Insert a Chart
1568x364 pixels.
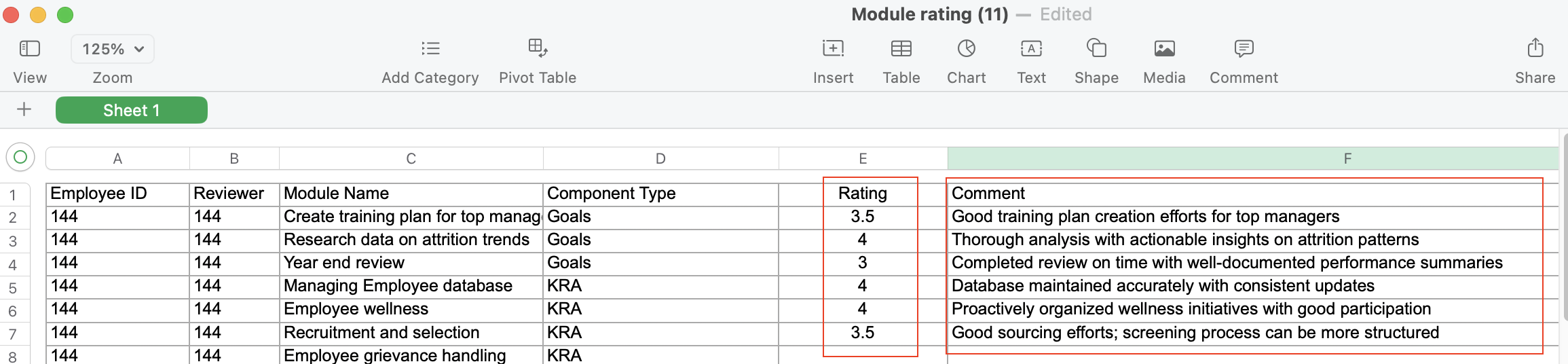pyautogui.click(x=966, y=49)
